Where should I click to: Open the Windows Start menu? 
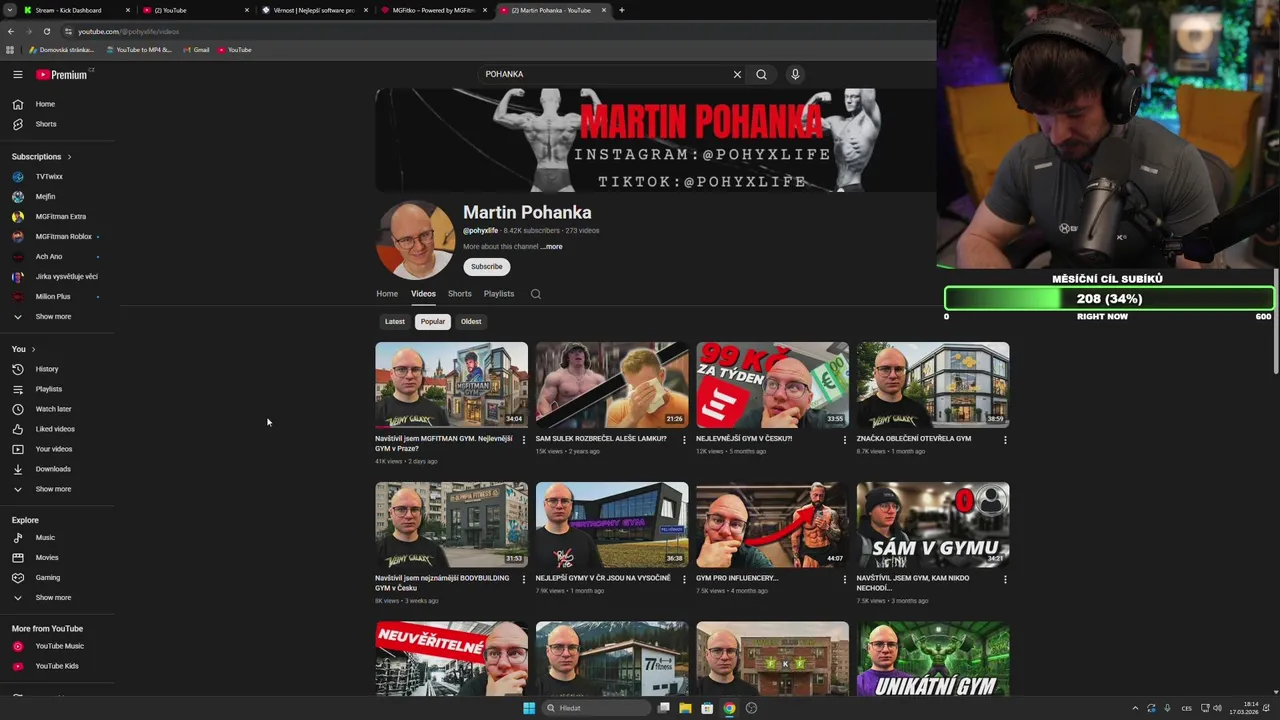pos(529,708)
